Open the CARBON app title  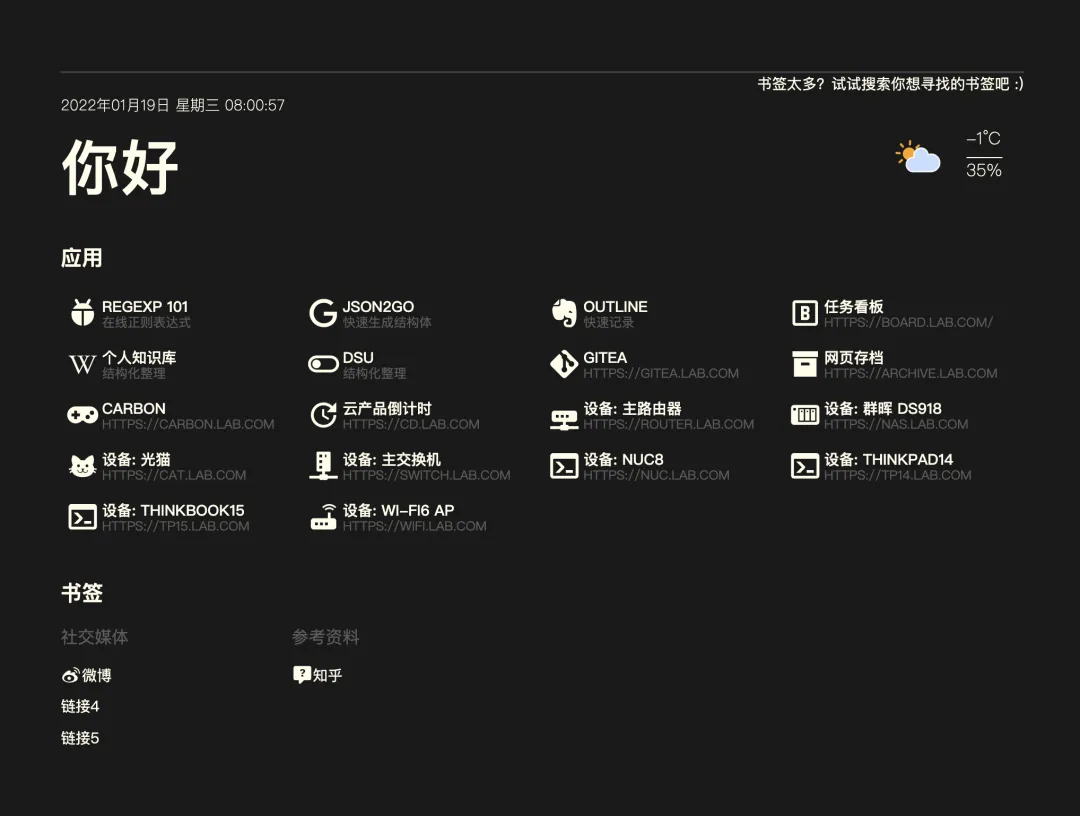pyautogui.click(x=134, y=408)
